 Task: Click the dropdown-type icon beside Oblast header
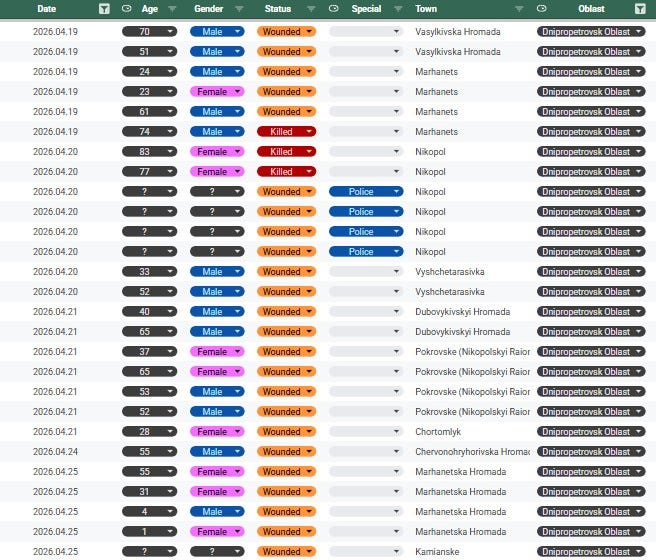pyautogui.click(x=541, y=8)
